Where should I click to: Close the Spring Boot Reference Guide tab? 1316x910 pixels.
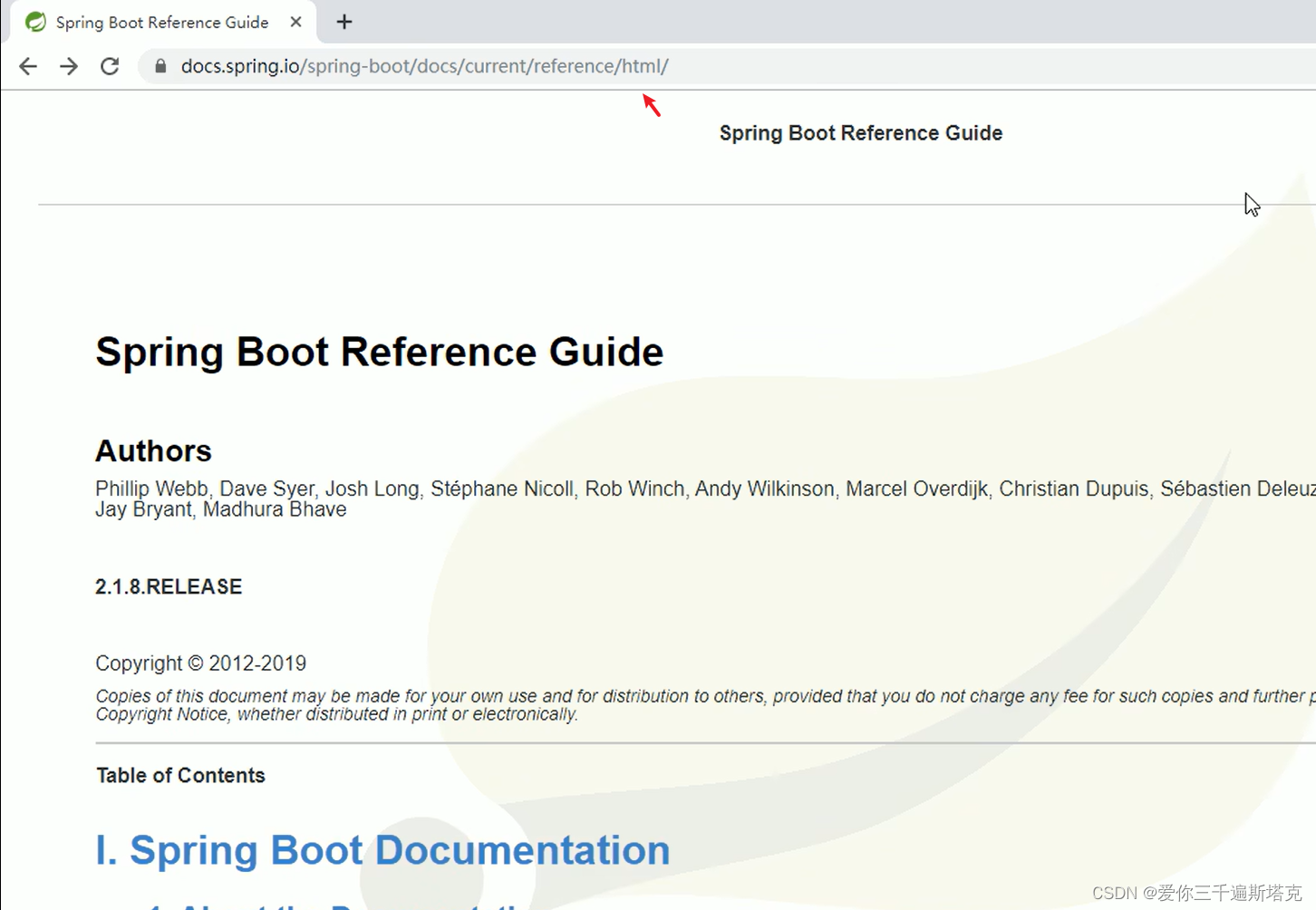point(295,22)
